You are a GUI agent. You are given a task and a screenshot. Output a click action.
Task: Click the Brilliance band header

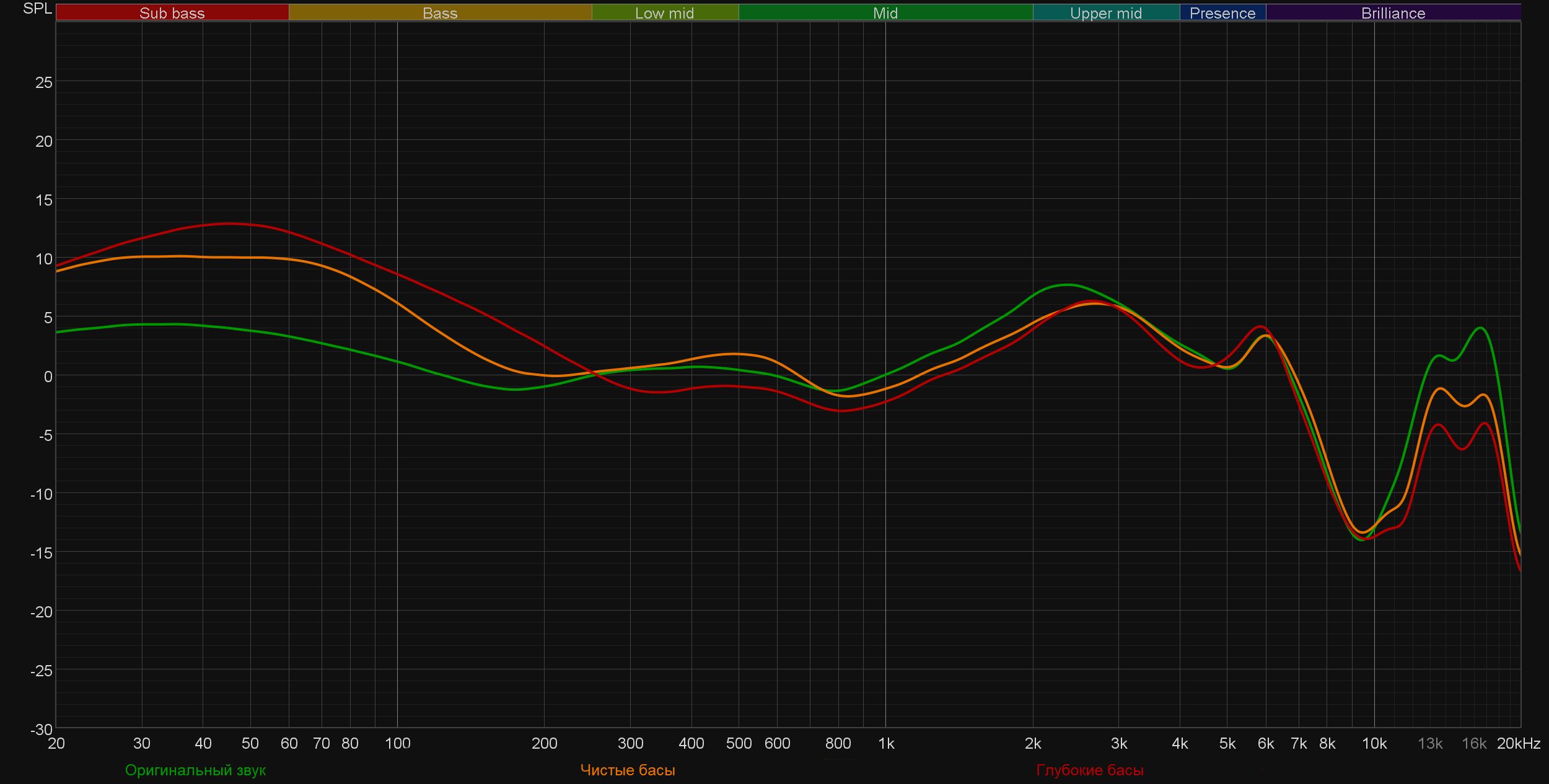[1393, 13]
